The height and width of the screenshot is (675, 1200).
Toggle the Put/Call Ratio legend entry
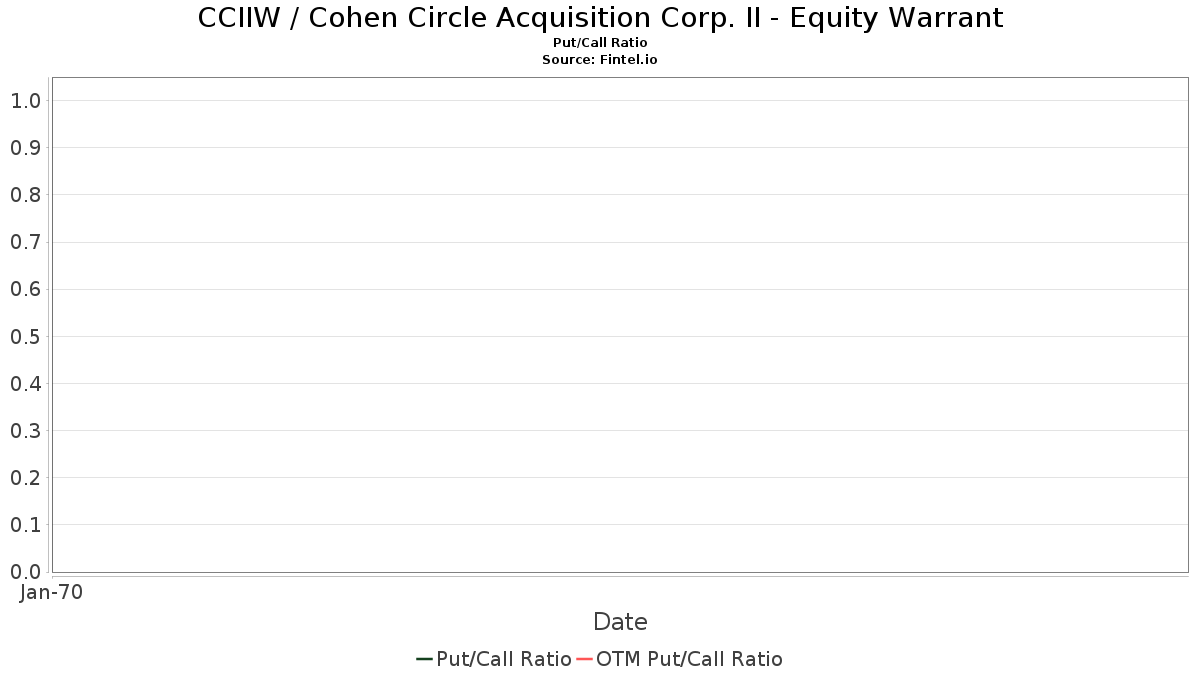(494, 659)
